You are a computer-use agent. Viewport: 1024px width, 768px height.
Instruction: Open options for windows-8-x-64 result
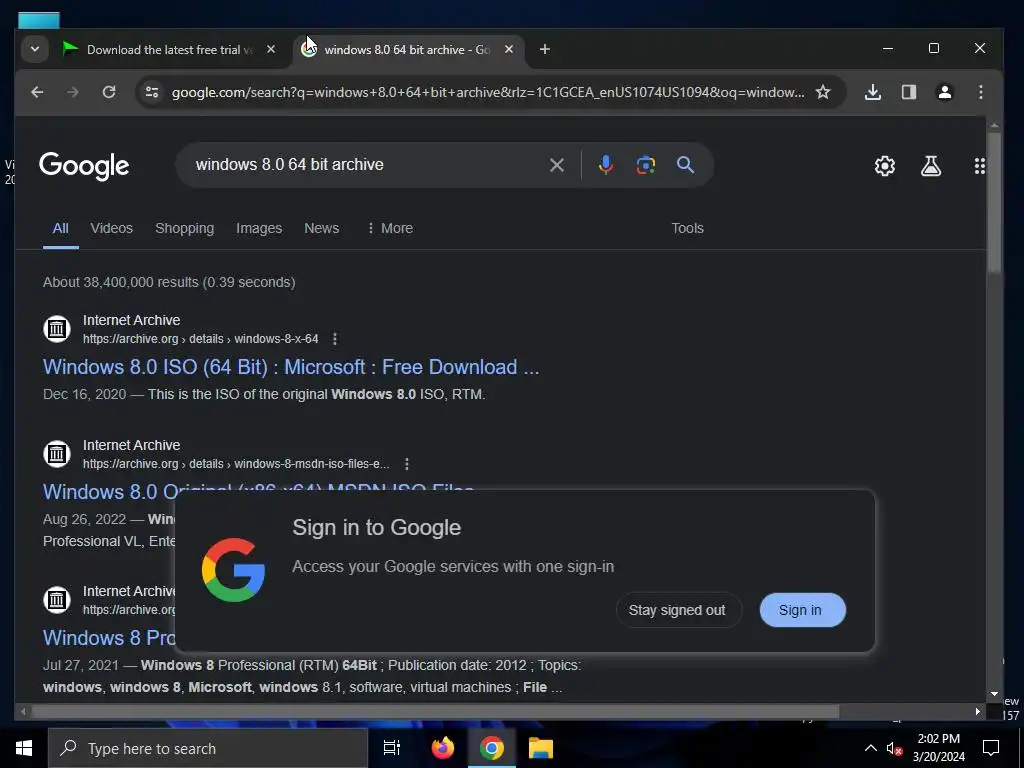click(335, 339)
